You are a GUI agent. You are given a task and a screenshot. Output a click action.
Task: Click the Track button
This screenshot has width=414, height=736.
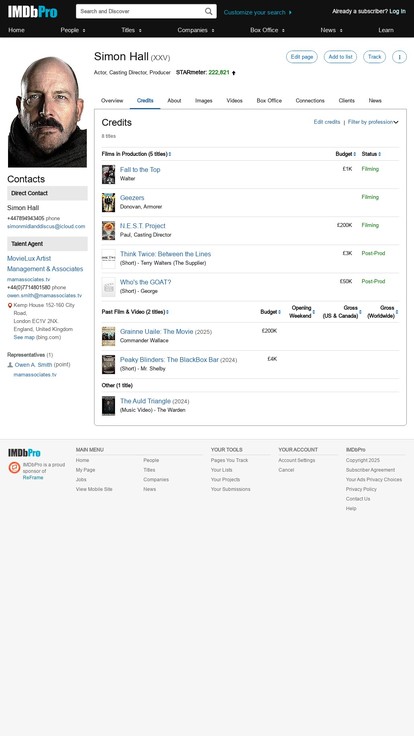coord(375,57)
